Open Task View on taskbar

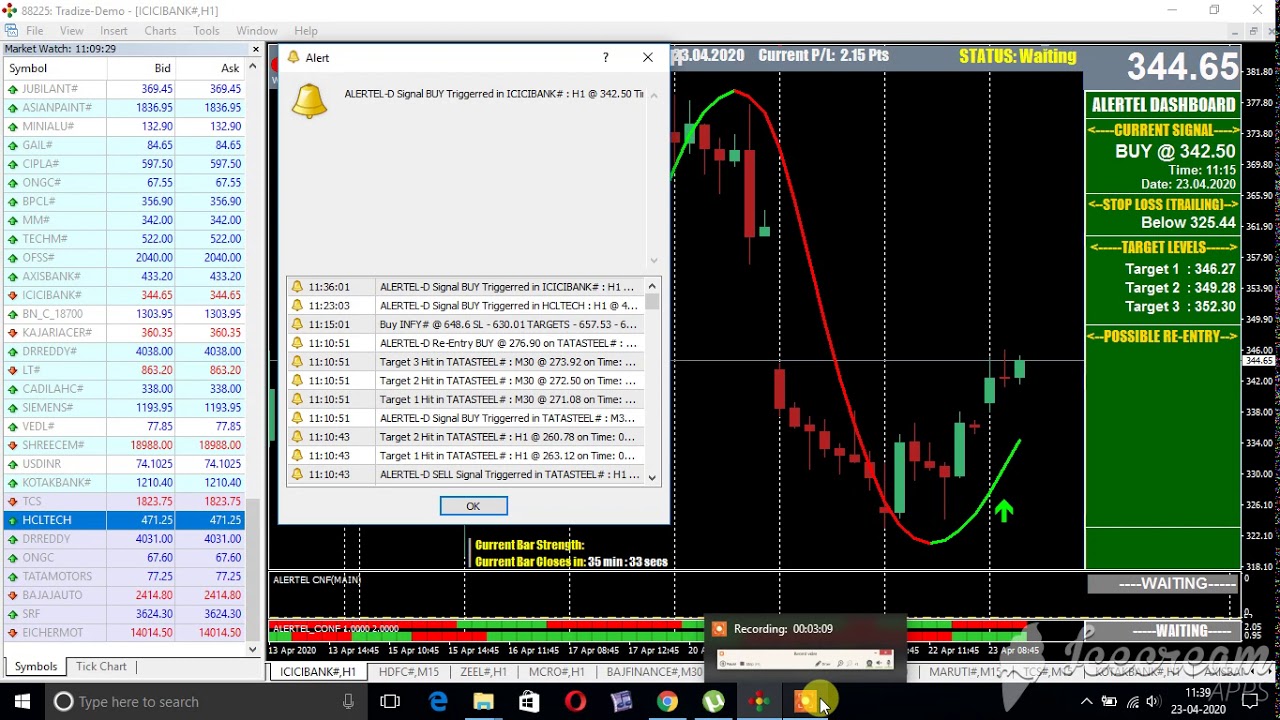pyautogui.click(x=390, y=702)
